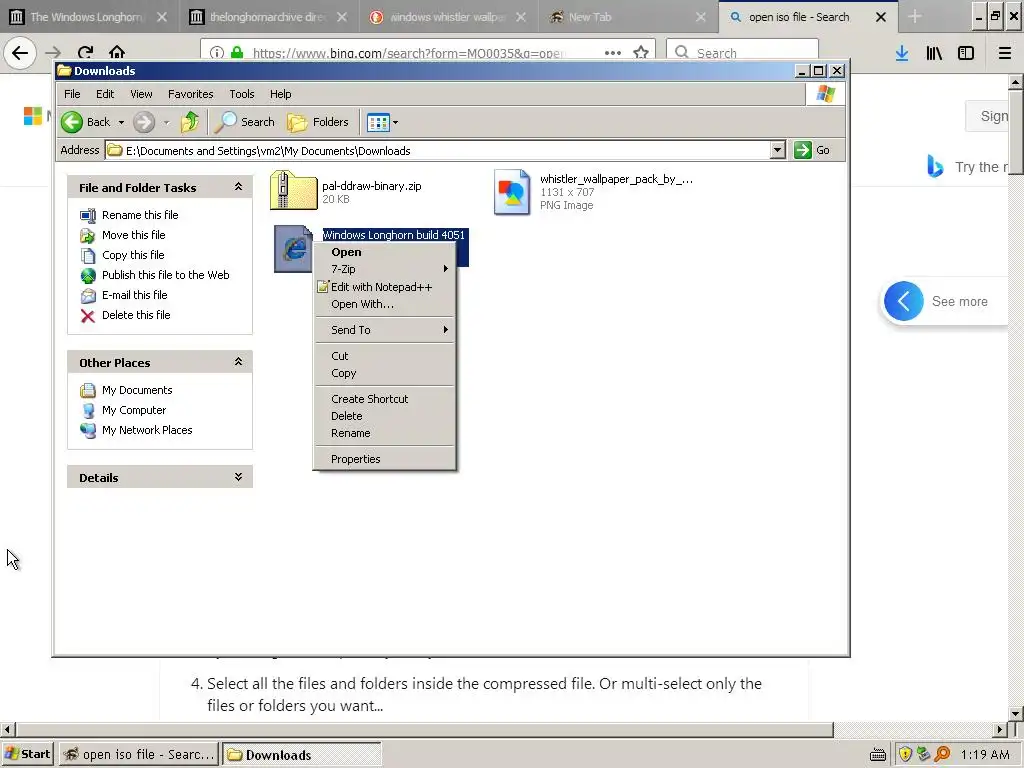Screen dimensions: 1024x768
Task: Select the pal-ddraw-binary.zip file icon
Action: (x=293, y=190)
